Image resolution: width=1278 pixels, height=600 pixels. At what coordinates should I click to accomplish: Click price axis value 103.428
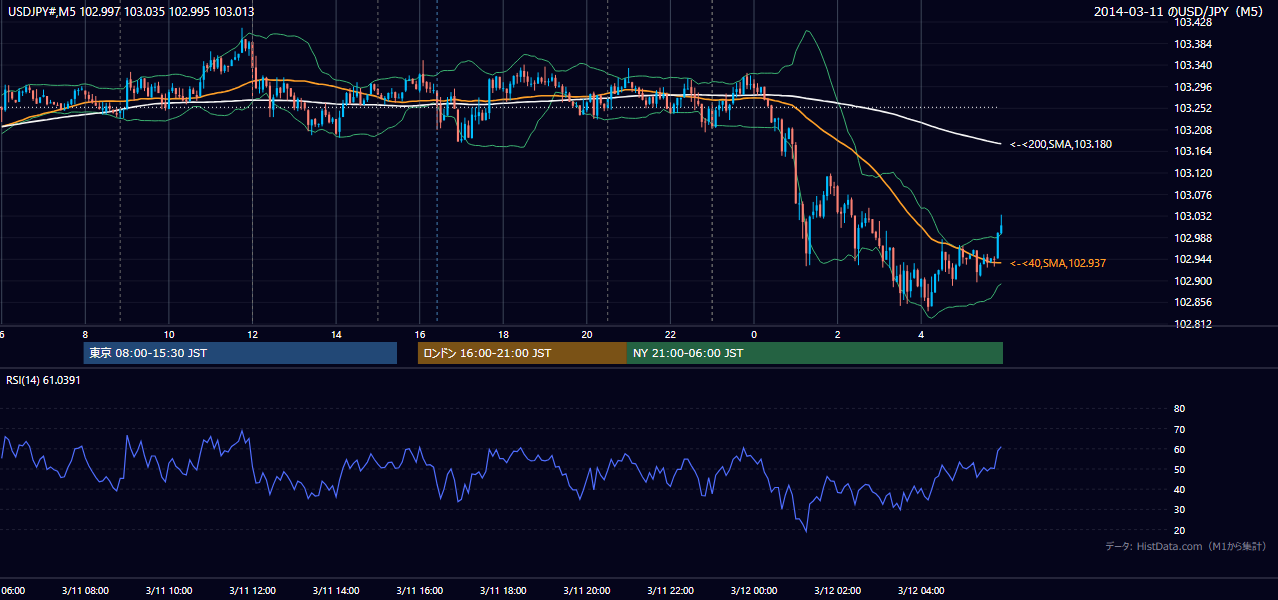coord(1193,22)
